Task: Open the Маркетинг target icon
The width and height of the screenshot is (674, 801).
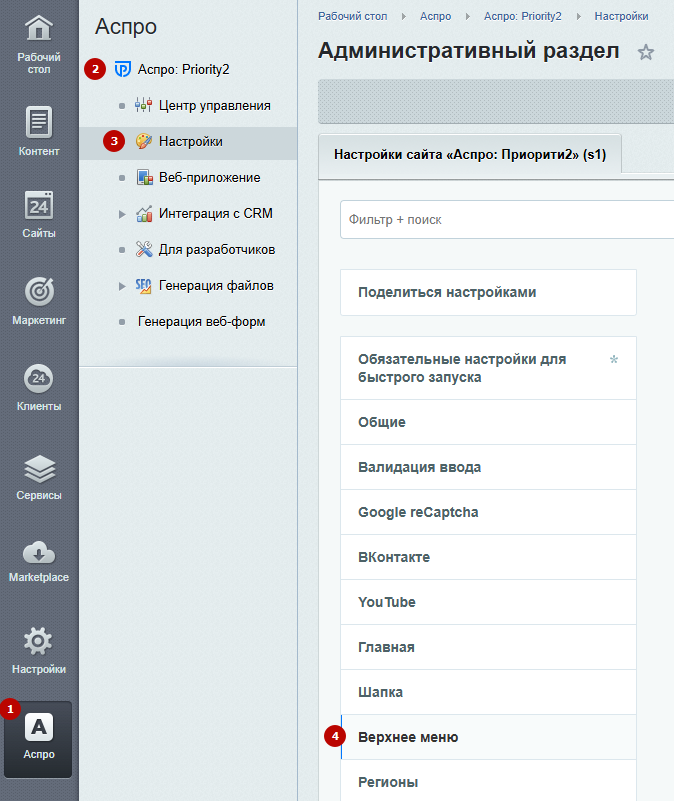Action: coord(39,291)
